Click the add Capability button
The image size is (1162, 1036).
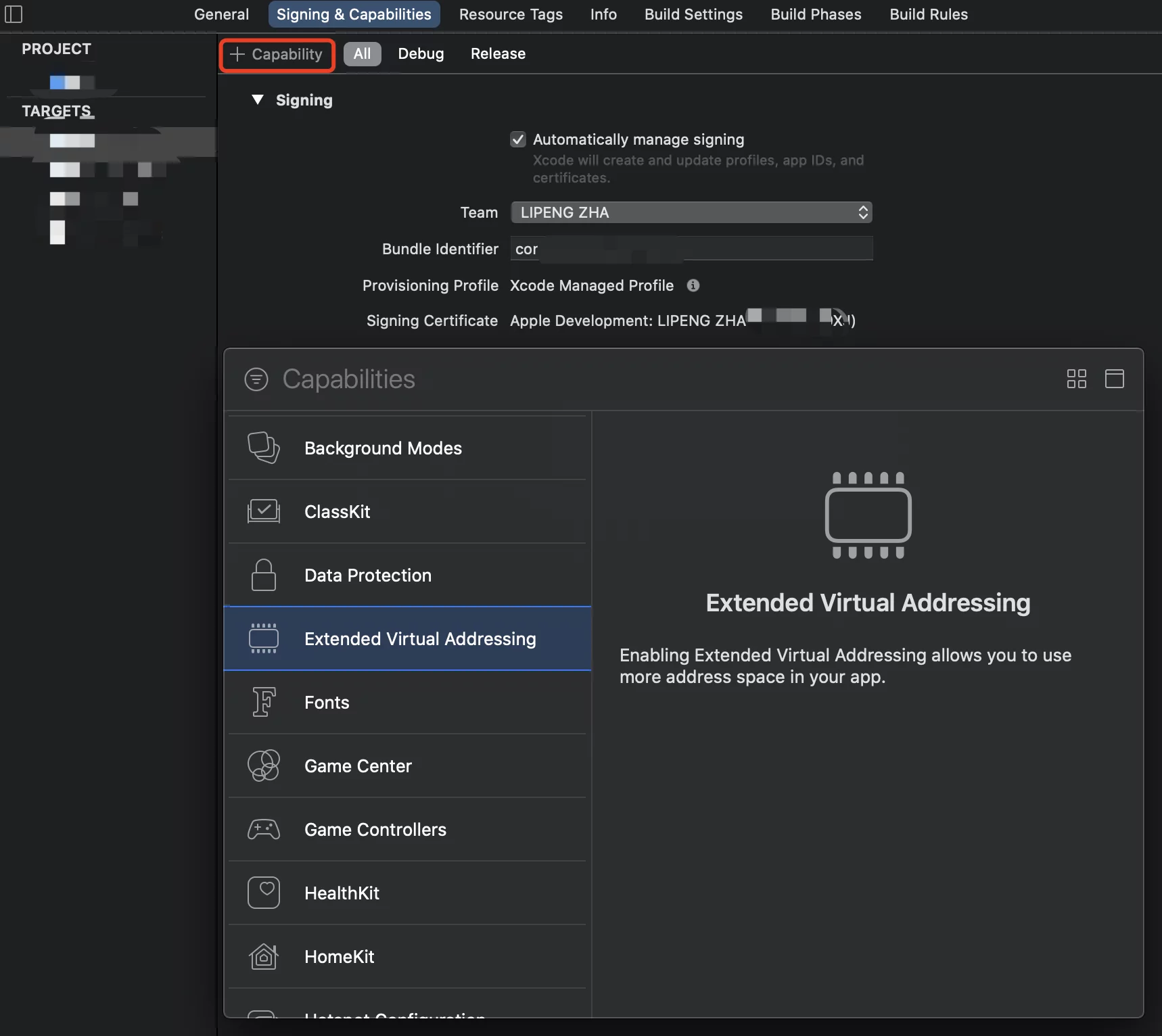point(277,55)
